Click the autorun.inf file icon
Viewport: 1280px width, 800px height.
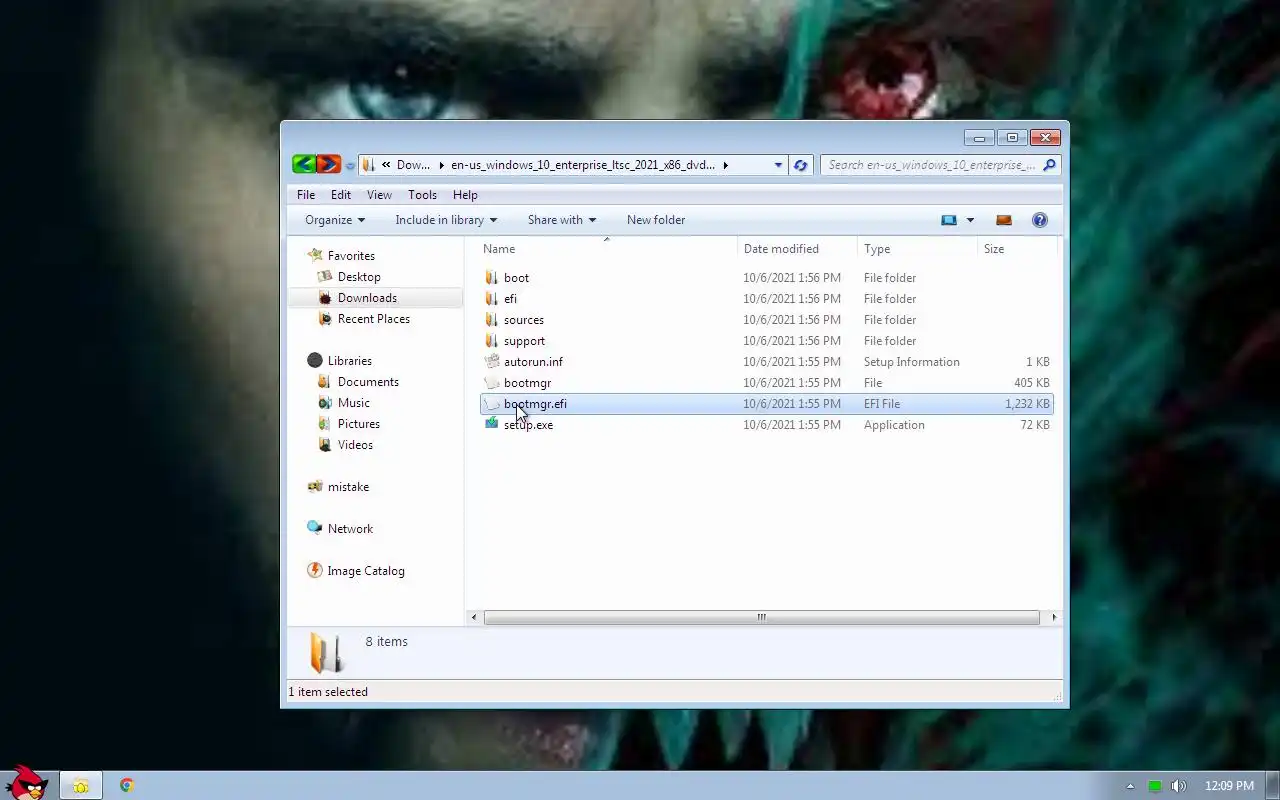491,362
